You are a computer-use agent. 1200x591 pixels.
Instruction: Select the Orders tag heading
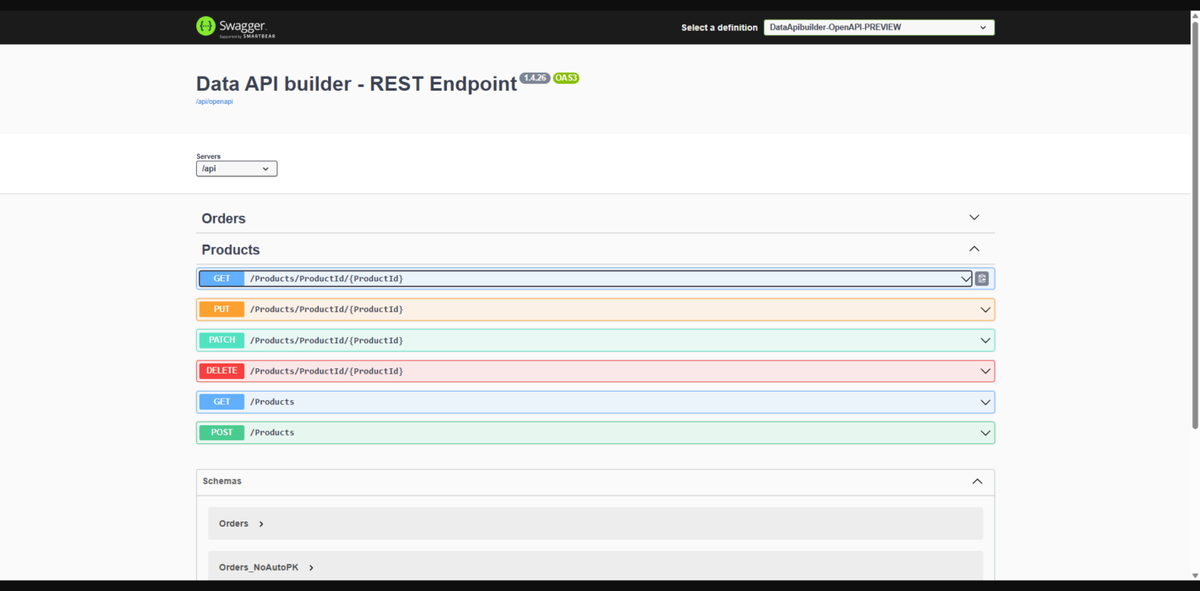[x=224, y=219]
